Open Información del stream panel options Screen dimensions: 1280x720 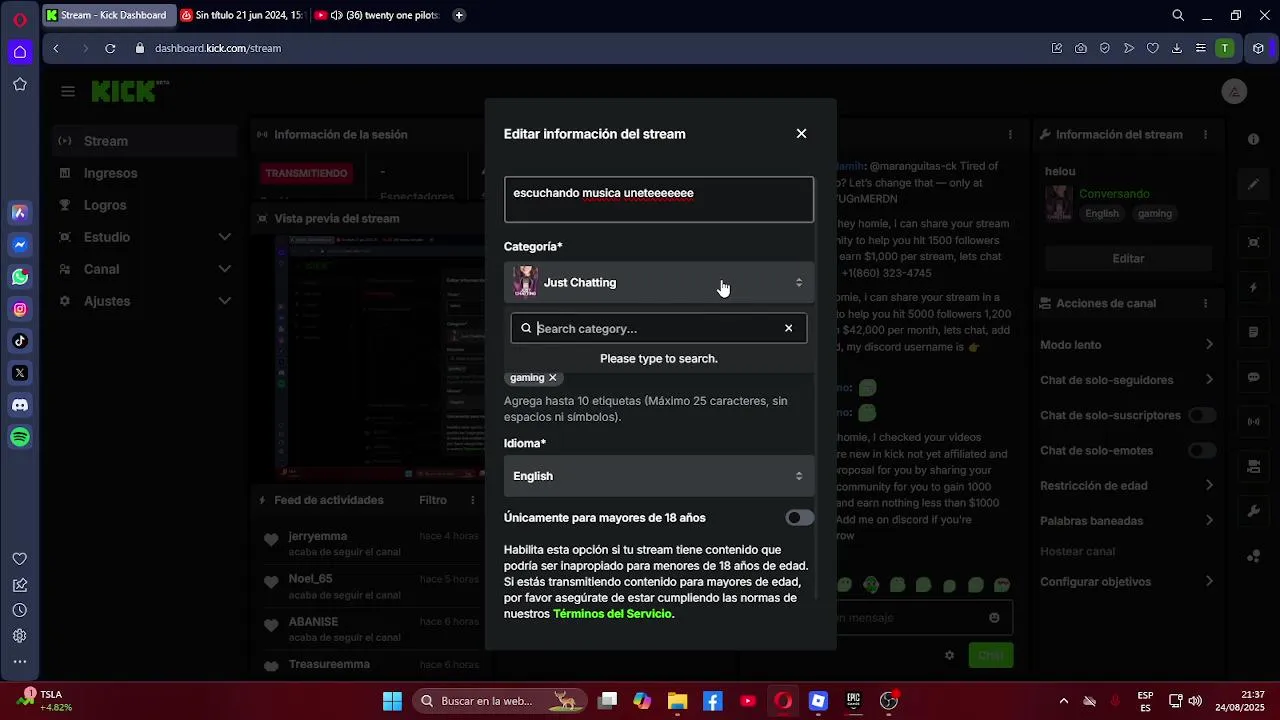(x=1207, y=134)
